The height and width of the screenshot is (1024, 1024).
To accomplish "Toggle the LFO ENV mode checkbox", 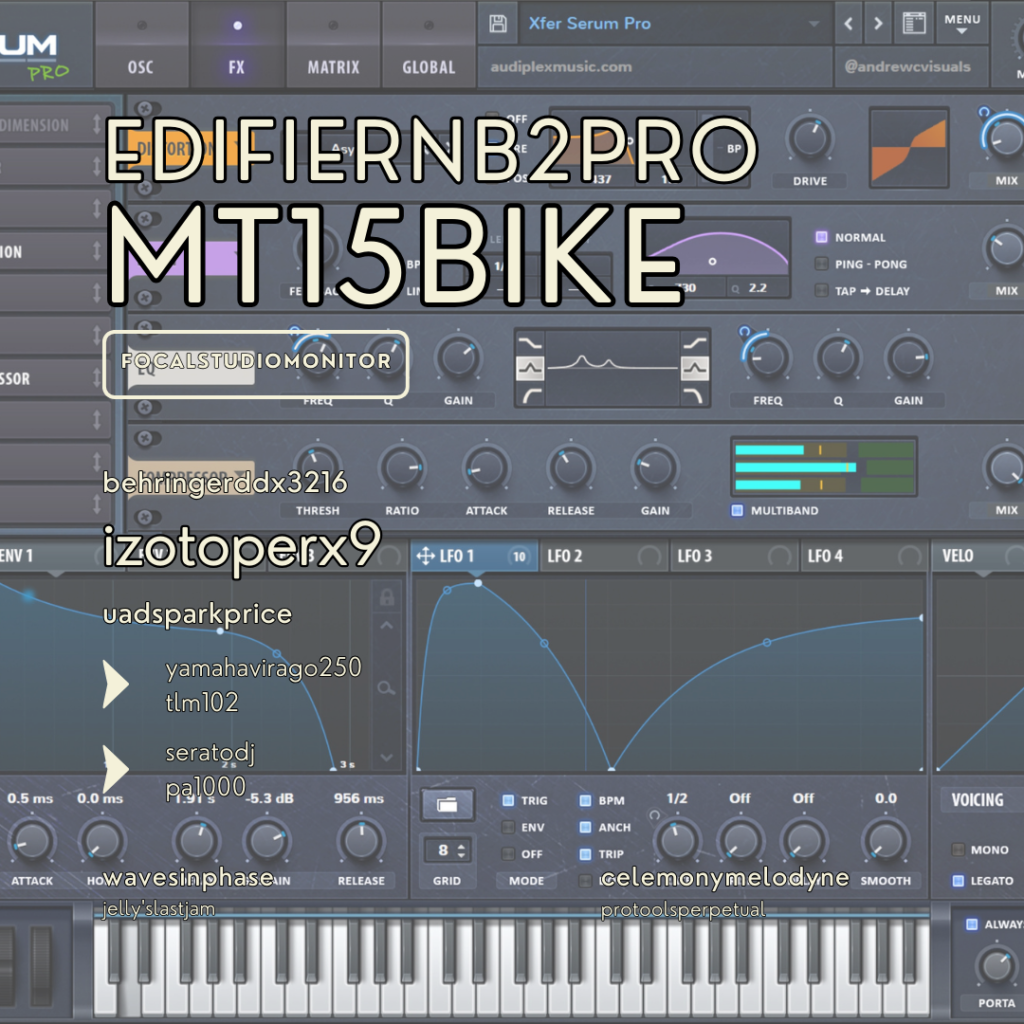I will click(508, 827).
